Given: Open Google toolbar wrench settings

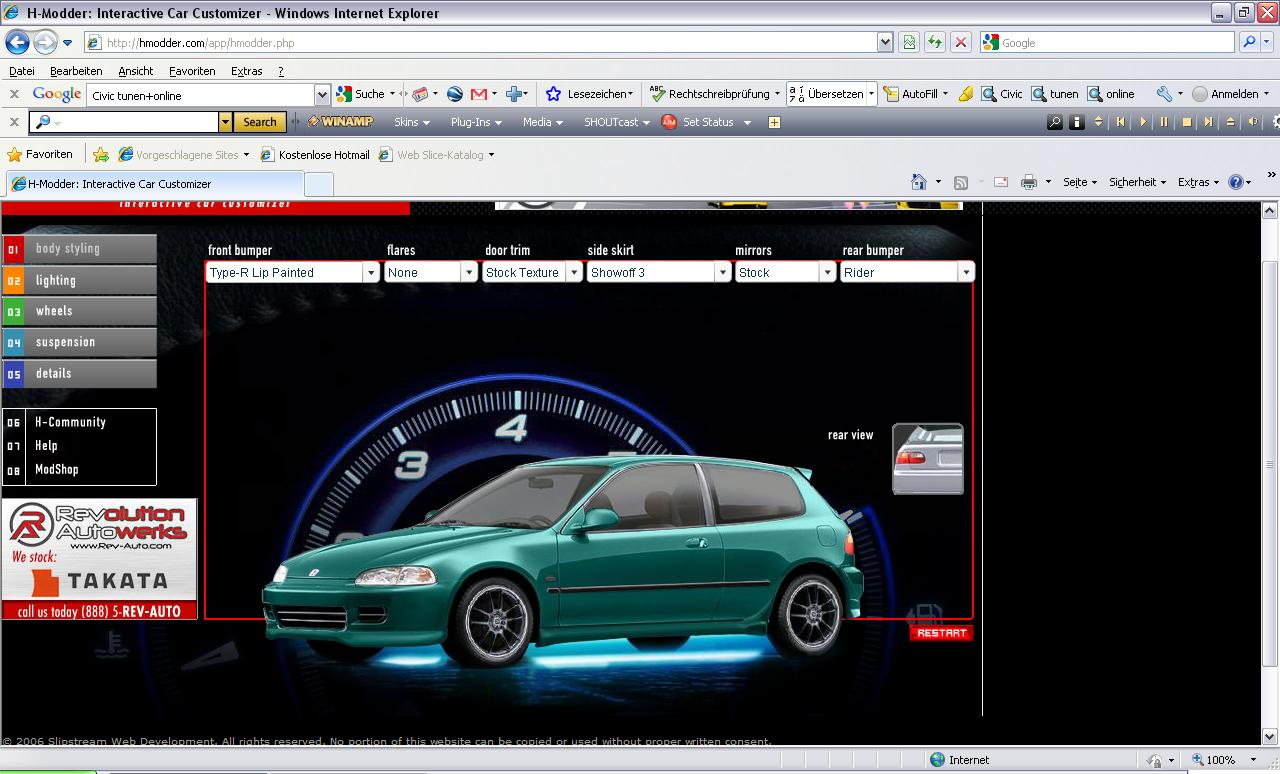Looking at the screenshot, I should coord(1164,94).
